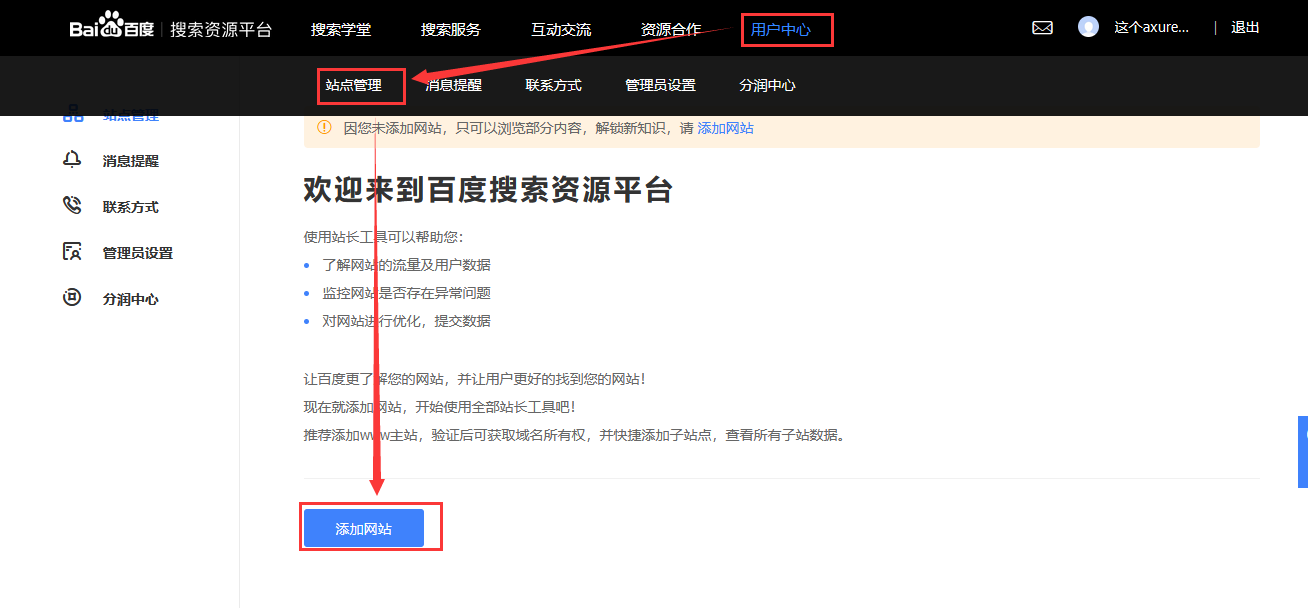Open the mail envelope icon in the header
The height and width of the screenshot is (608, 1308).
(x=1042, y=28)
